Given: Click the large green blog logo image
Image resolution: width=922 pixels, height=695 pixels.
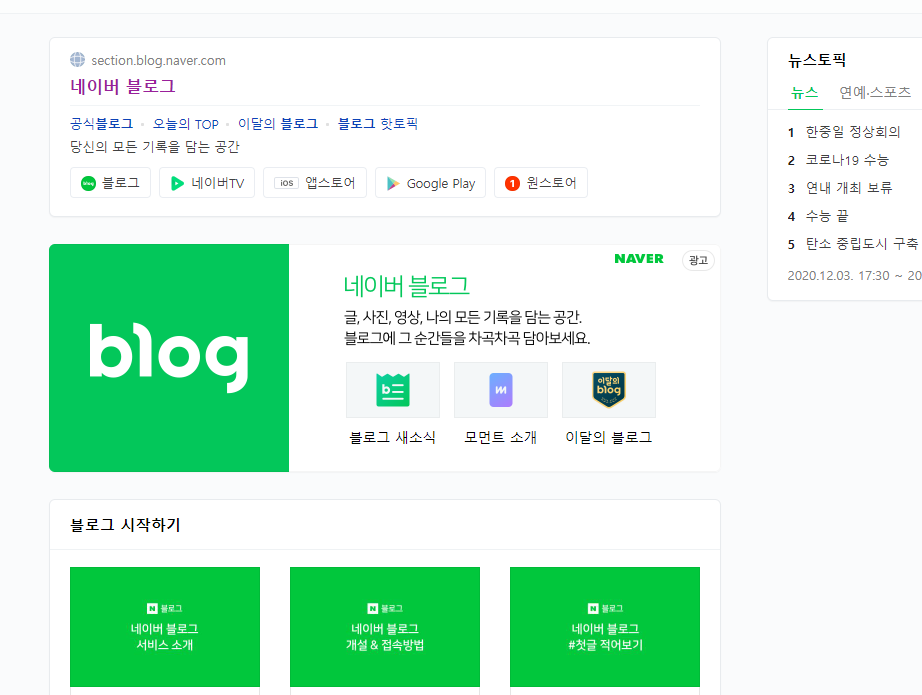Looking at the screenshot, I should click(169, 357).
